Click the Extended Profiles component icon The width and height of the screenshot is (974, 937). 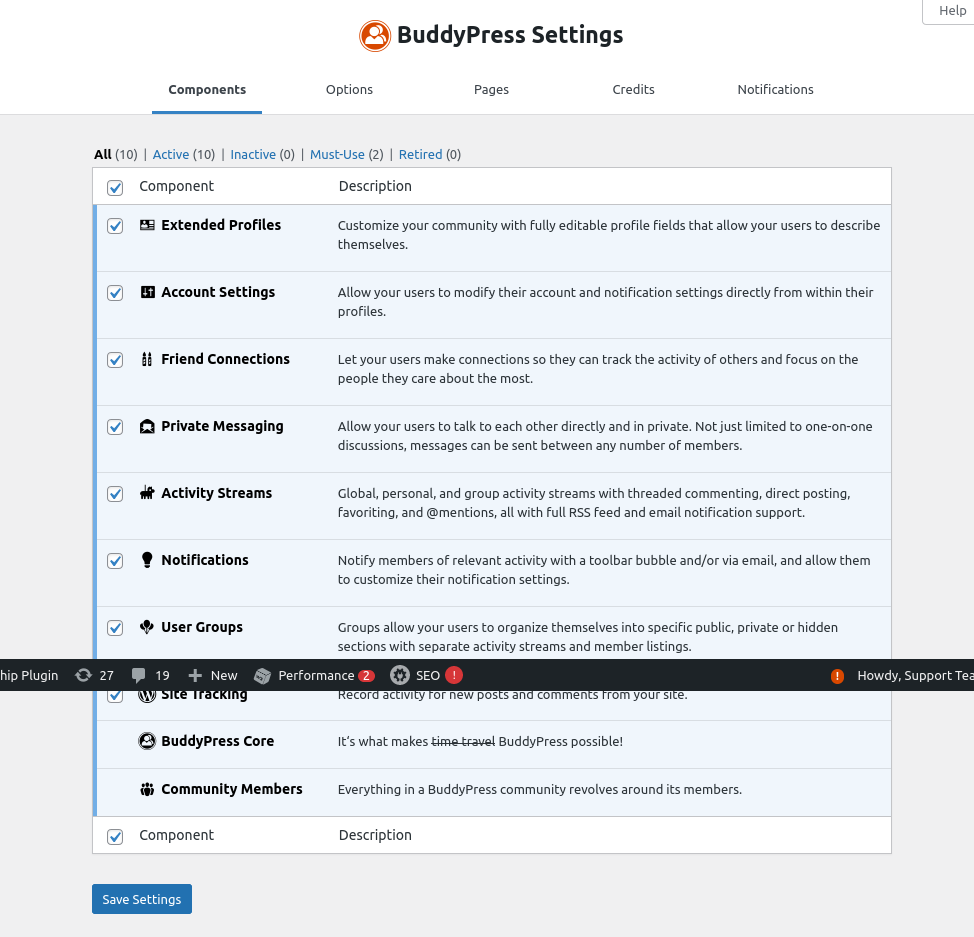tap(146, 225)
